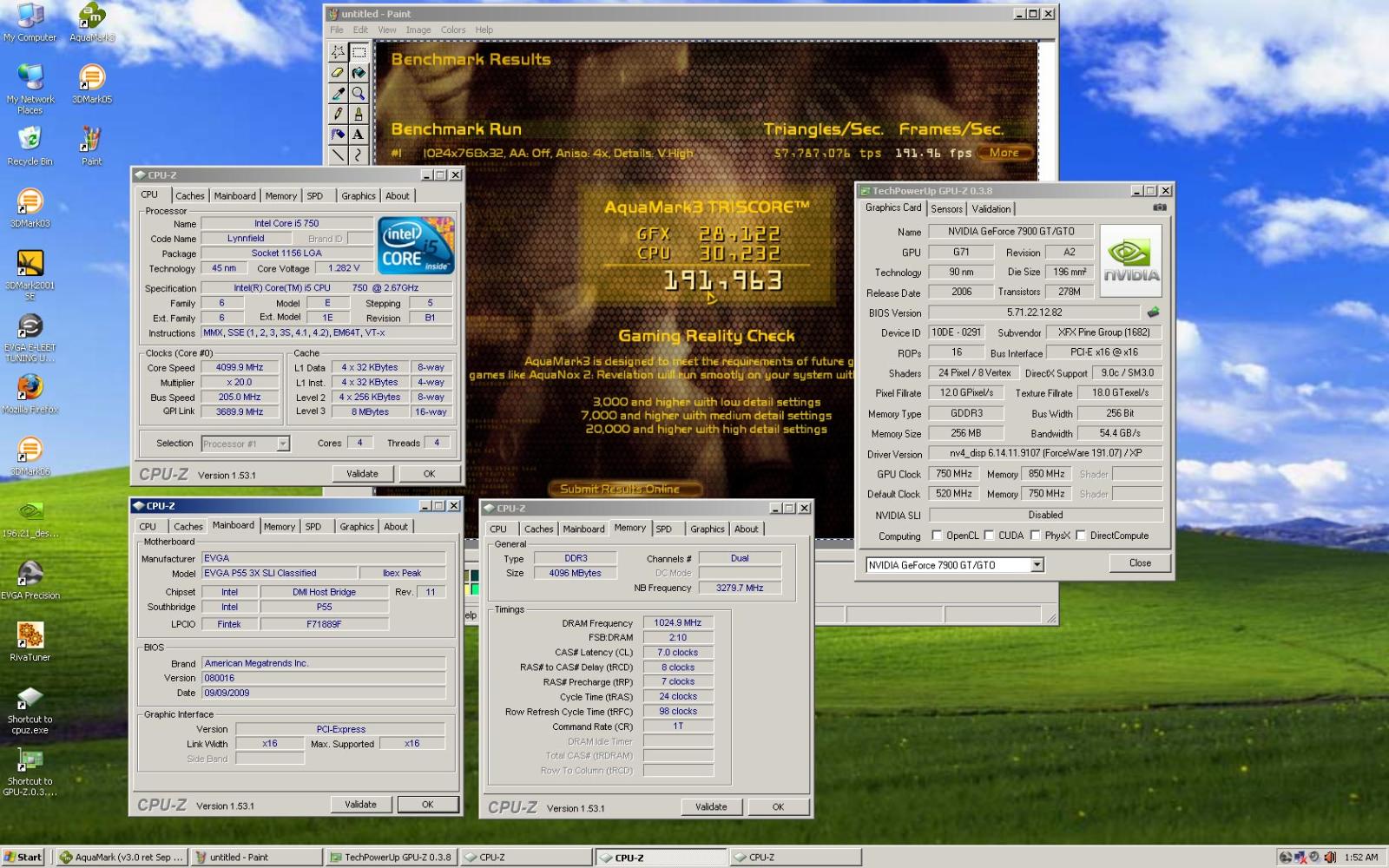Click the Core Speed 4099.9 MHz value
This screenshot has width=1389, height=868.
point(240,368)
